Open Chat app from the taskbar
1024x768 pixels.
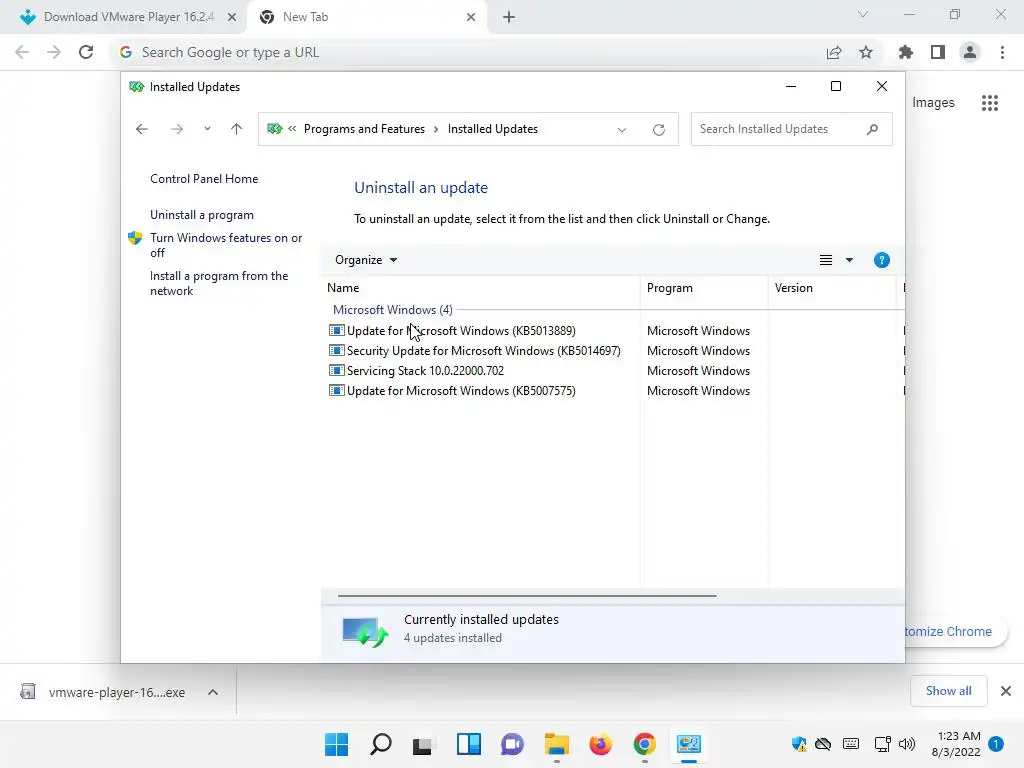(513, 744)
